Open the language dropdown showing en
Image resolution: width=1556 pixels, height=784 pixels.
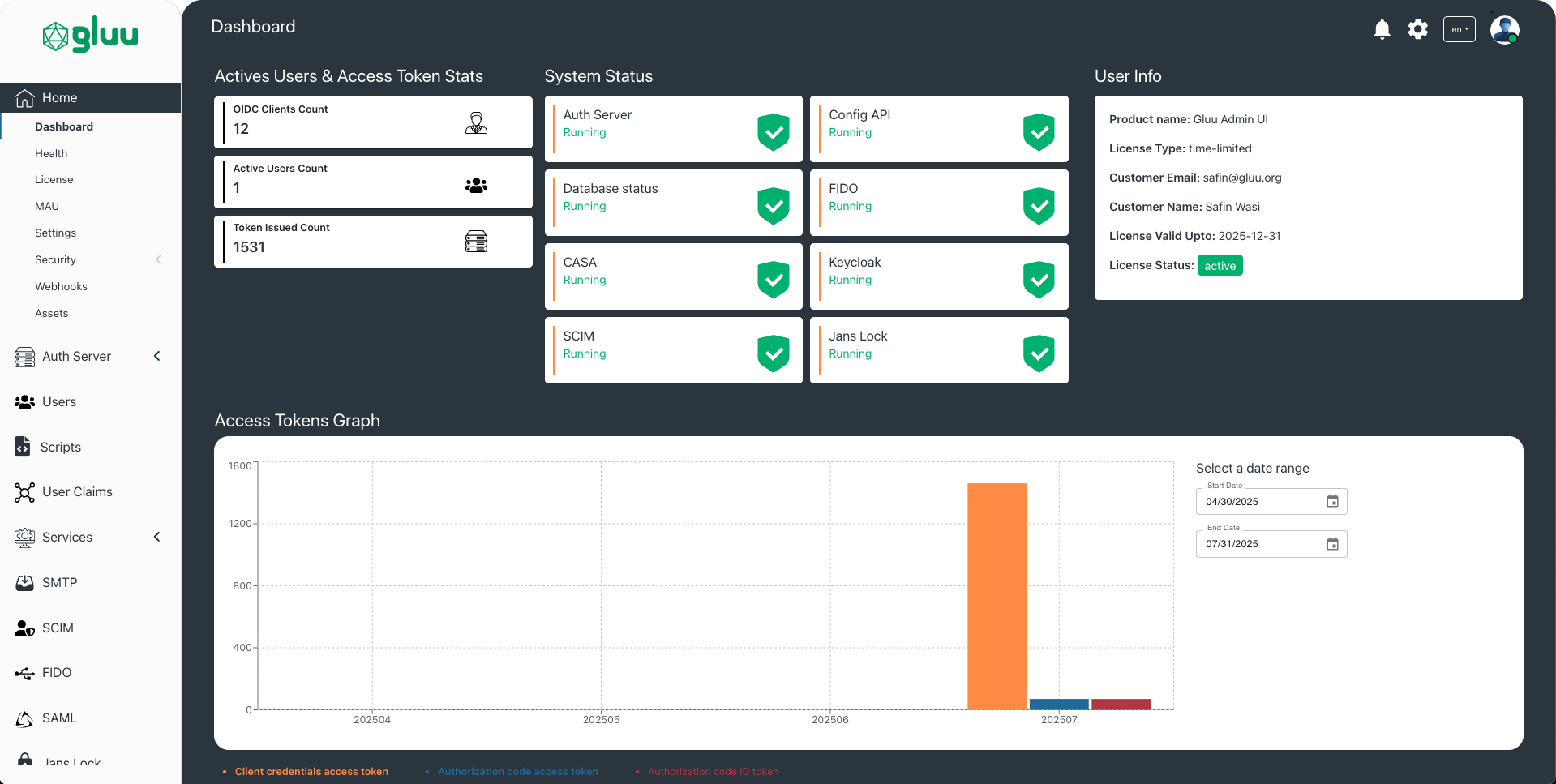point(1459,29)
